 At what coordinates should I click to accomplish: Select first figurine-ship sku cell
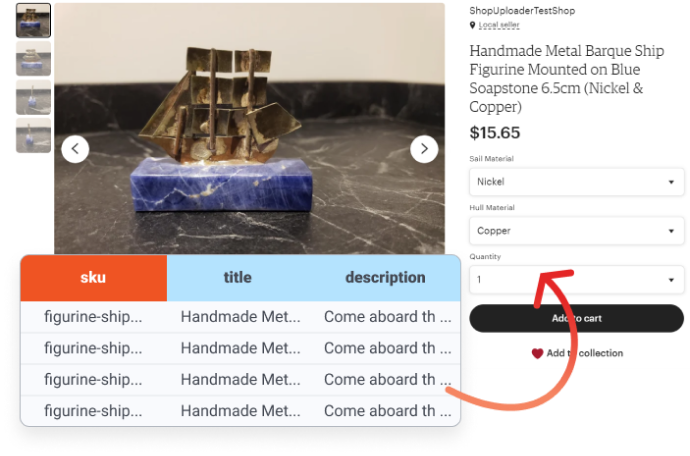(x=93, y=317)
